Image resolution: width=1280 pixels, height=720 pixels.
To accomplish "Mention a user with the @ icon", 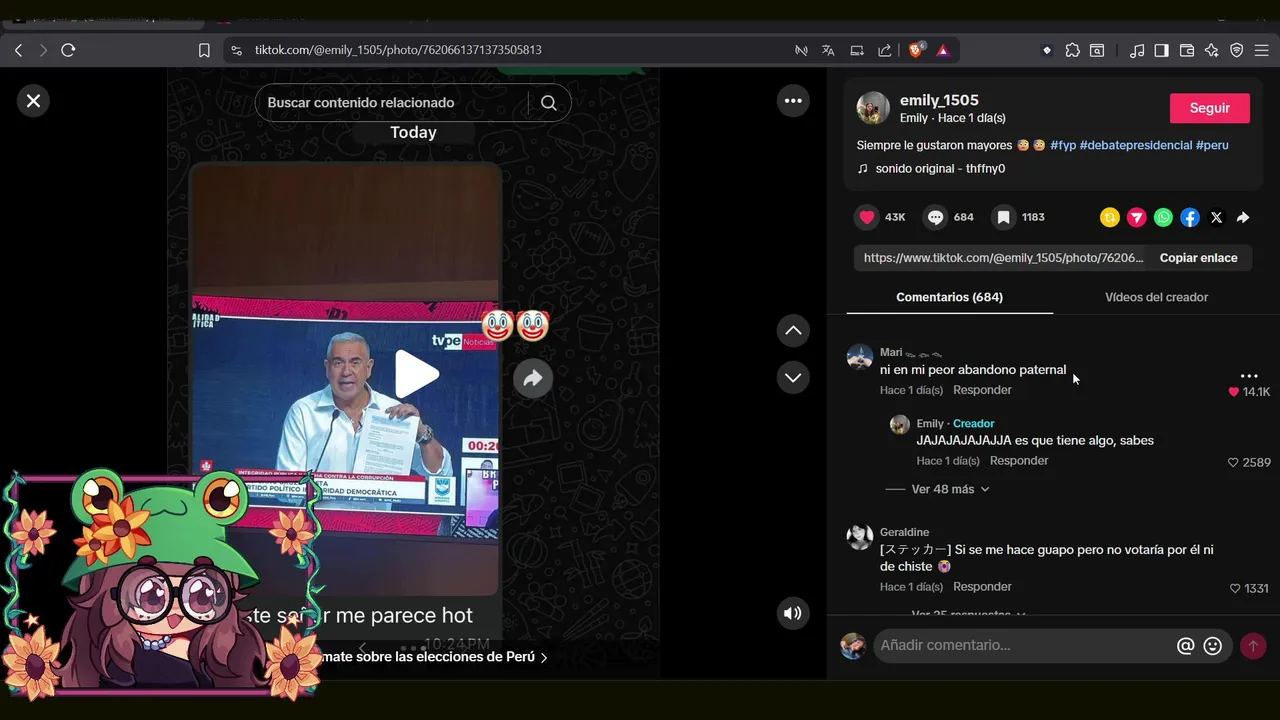I will [x=1186, y=646].
